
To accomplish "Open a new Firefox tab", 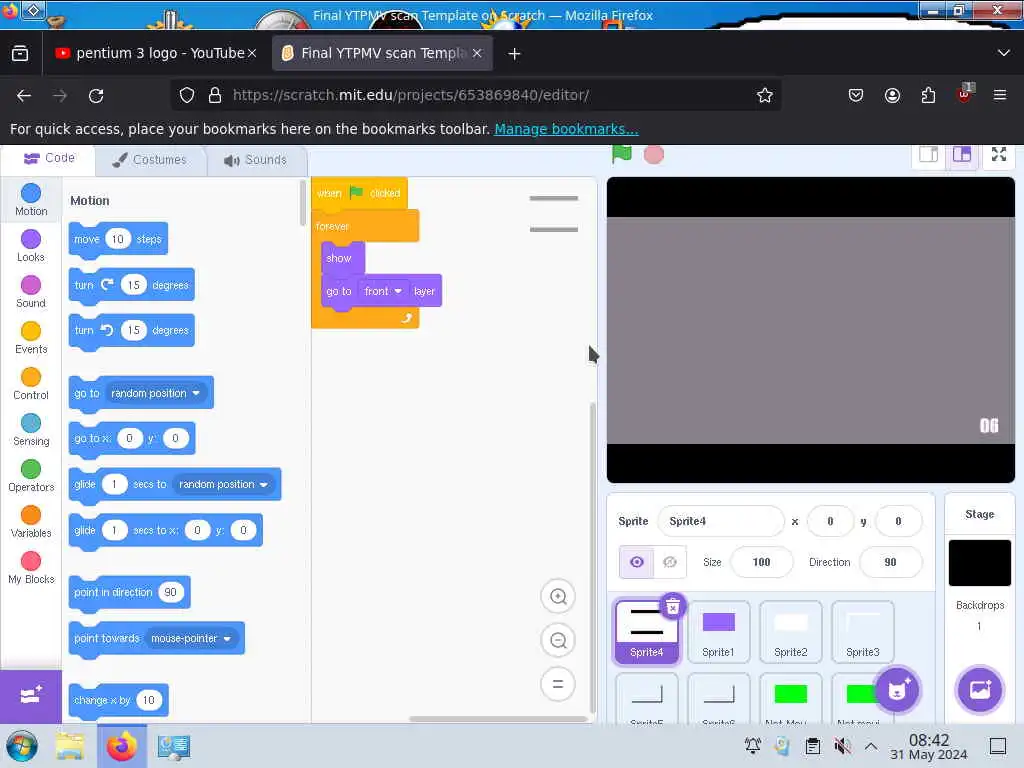I will pos(515,54).
